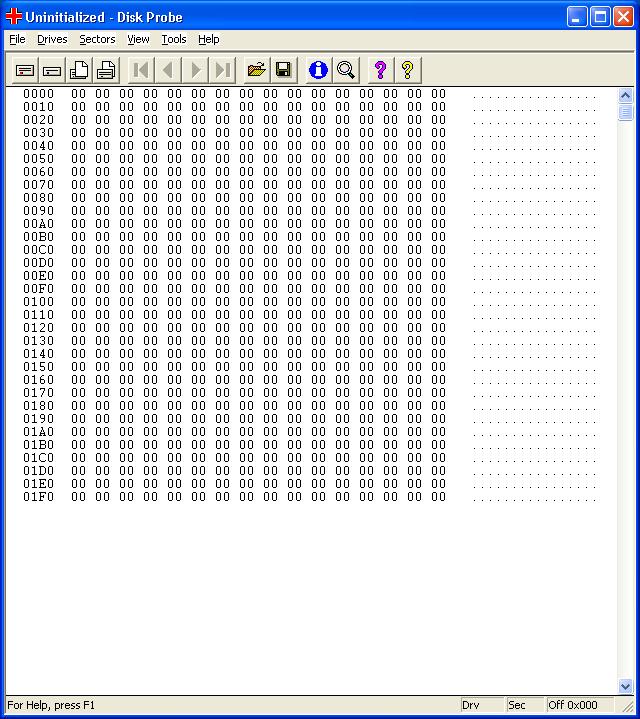Maximize the Disk Probe window
Viewport: 640px width, 719px height.
[600, 17]
